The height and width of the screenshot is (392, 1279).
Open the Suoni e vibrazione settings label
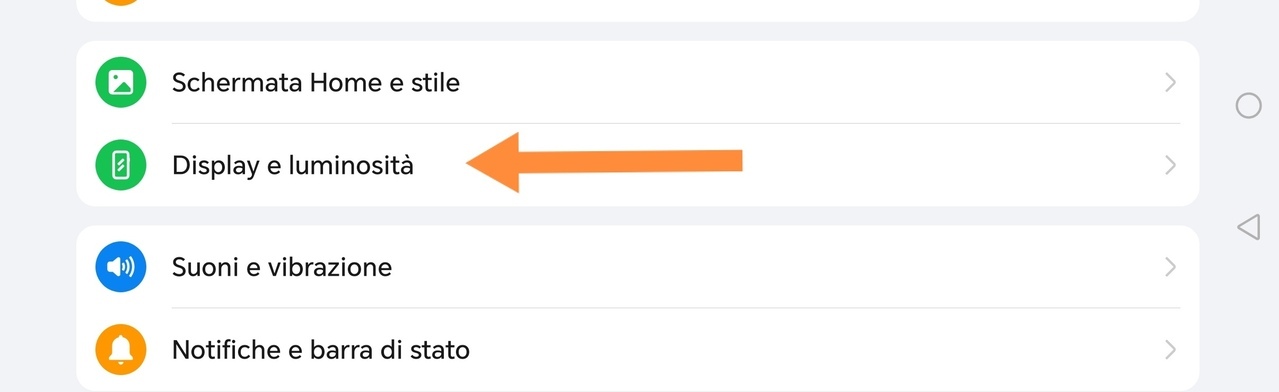pyautogui.click(x=282, y=267)
